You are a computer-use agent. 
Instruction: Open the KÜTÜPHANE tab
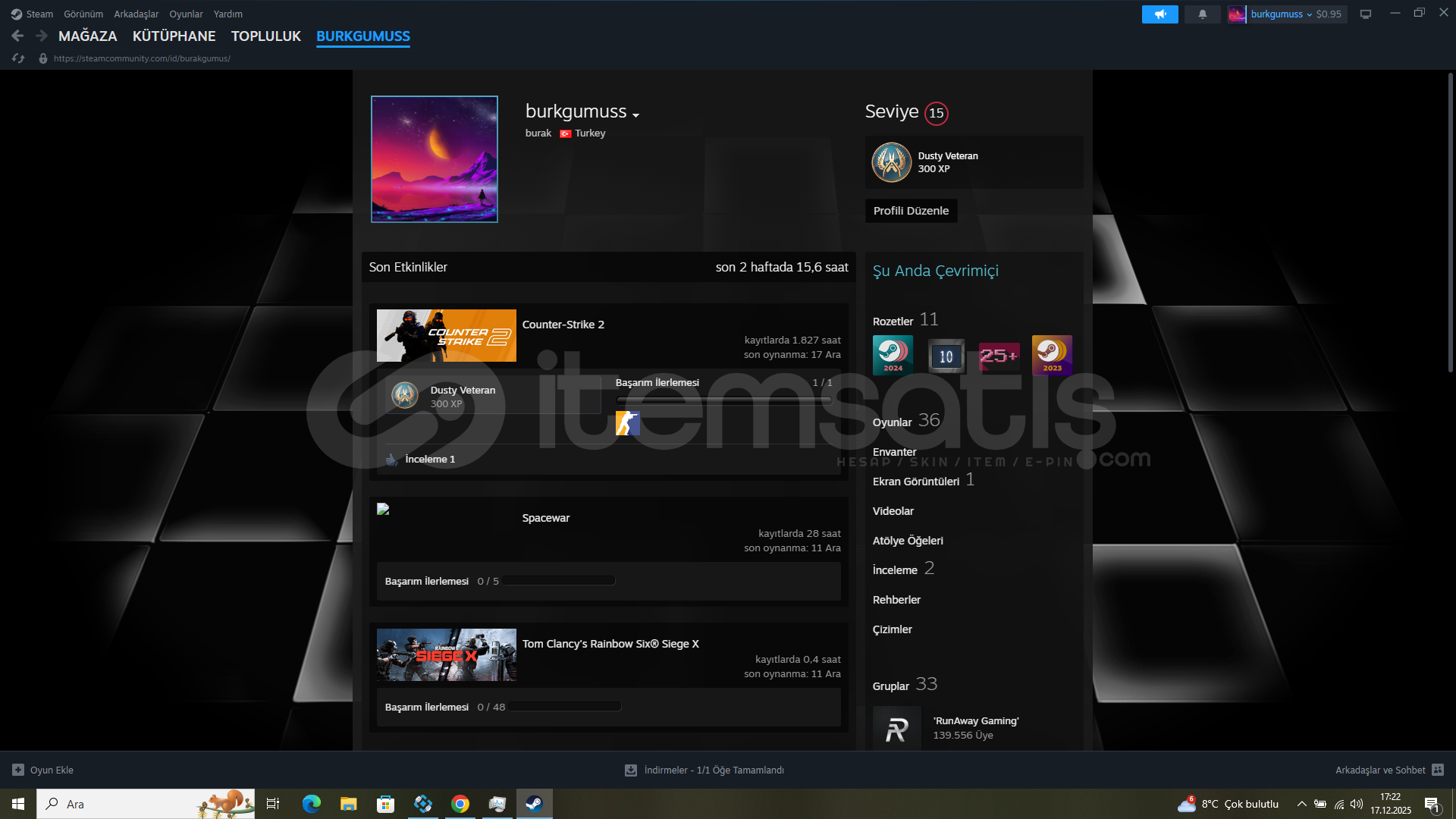click(174, 36)
